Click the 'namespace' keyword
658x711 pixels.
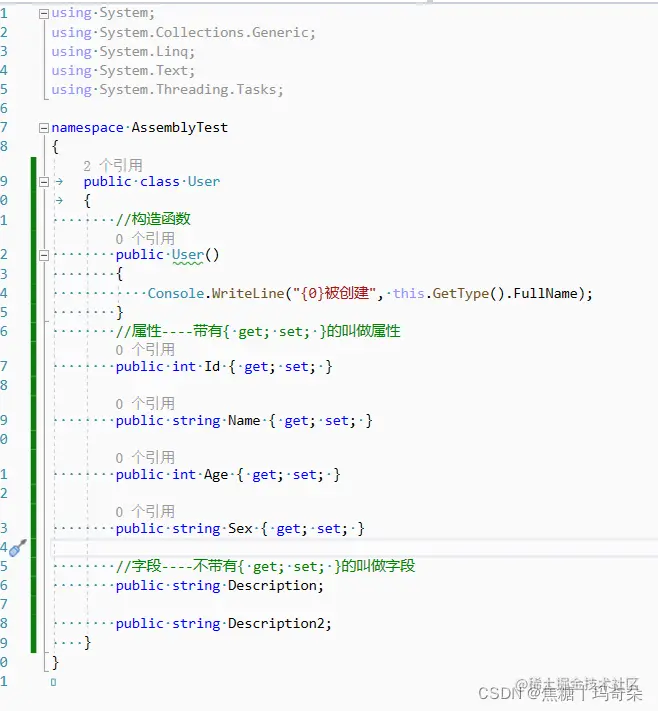(x=87, y=128)
